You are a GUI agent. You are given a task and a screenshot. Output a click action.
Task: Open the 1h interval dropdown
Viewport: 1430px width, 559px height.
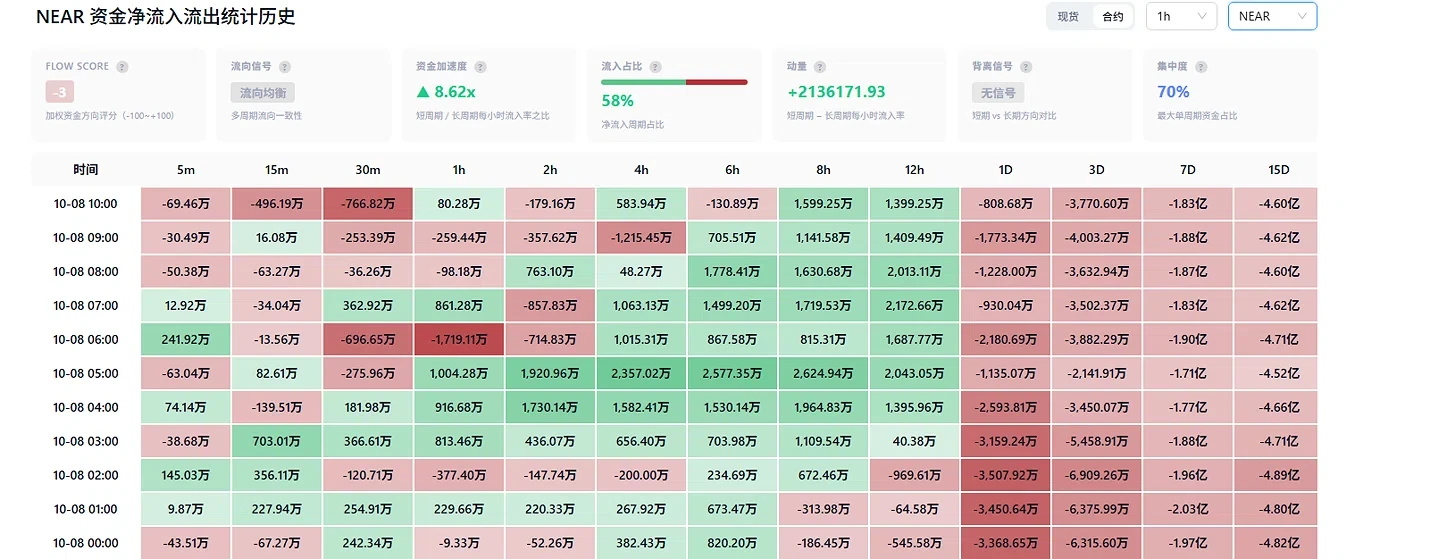1181,16
